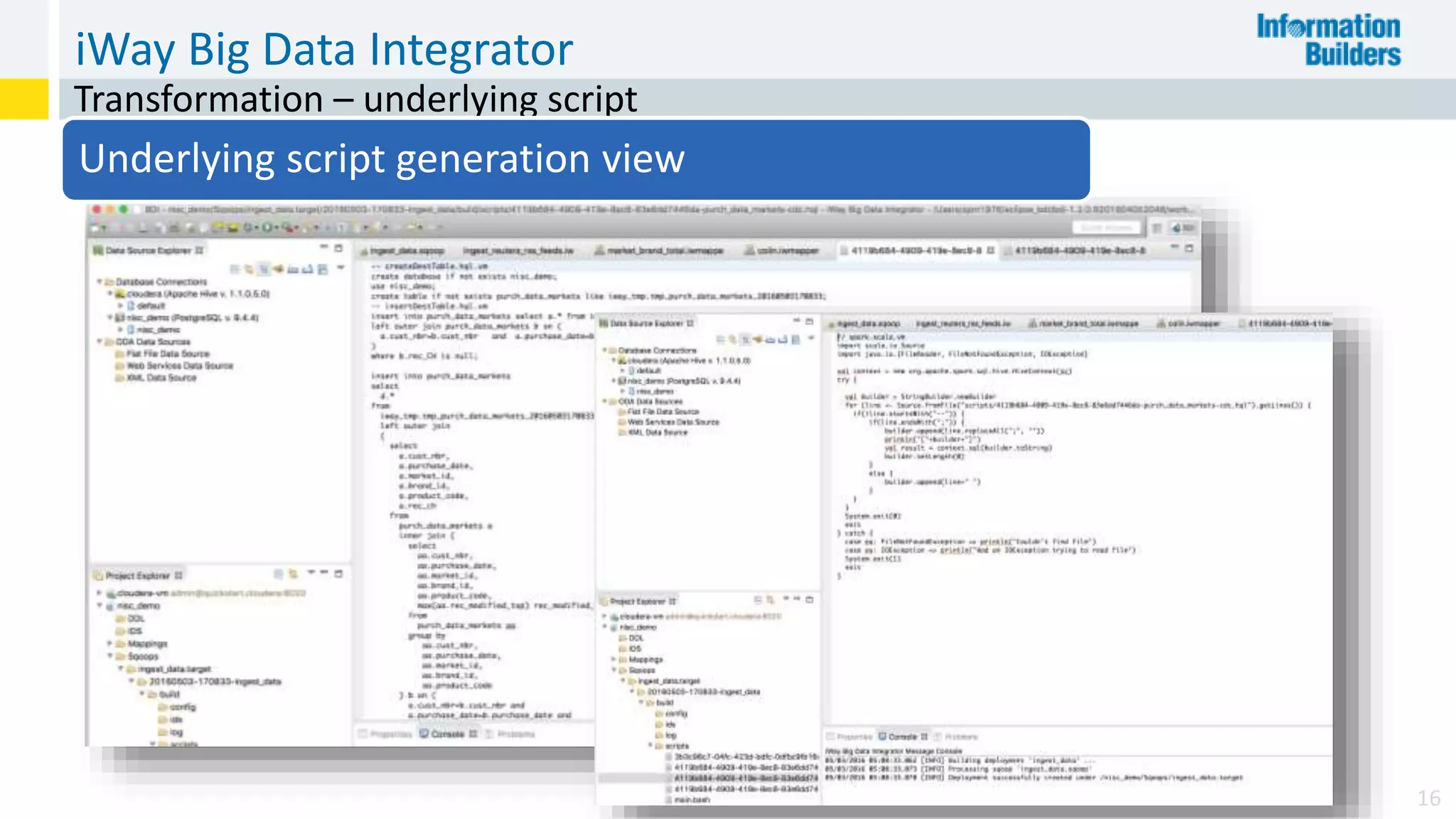Select Flat File Data Source in front window

coord(659,412)
